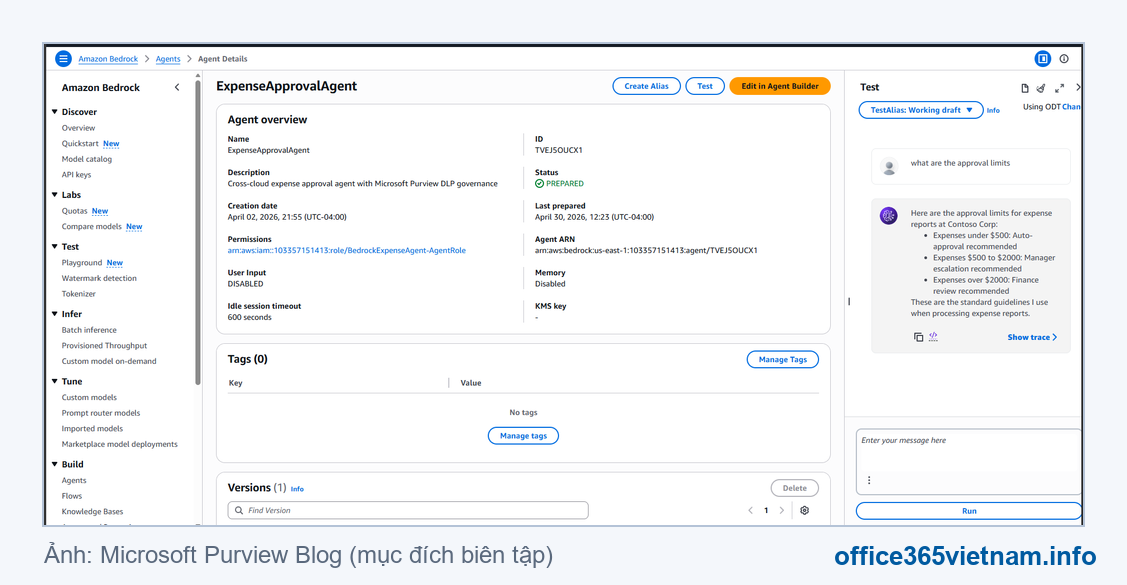
Task: Click the agent avatar icon in response
Action: [889, 216]
